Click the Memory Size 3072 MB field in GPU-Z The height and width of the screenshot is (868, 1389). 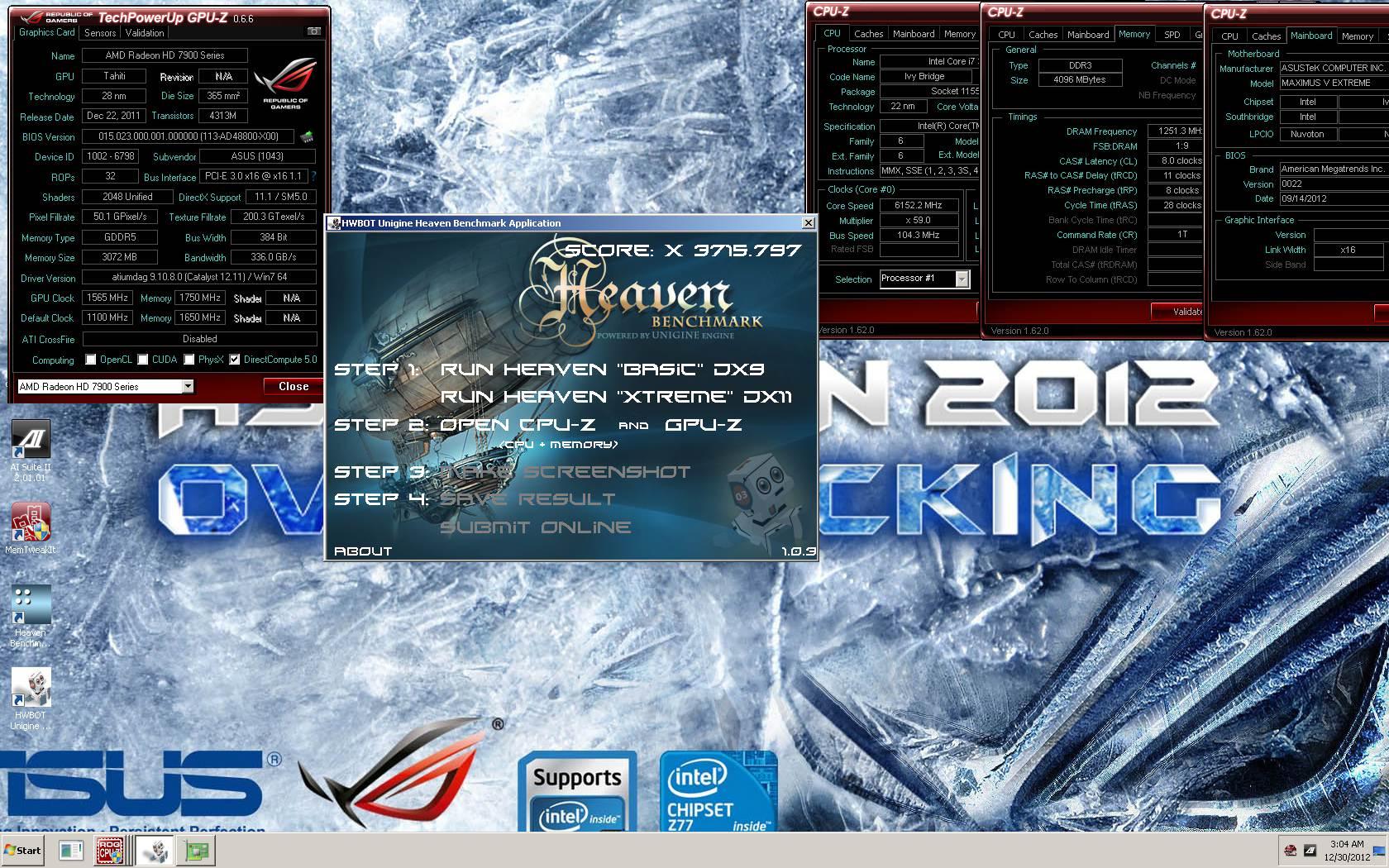coord(120,257)
